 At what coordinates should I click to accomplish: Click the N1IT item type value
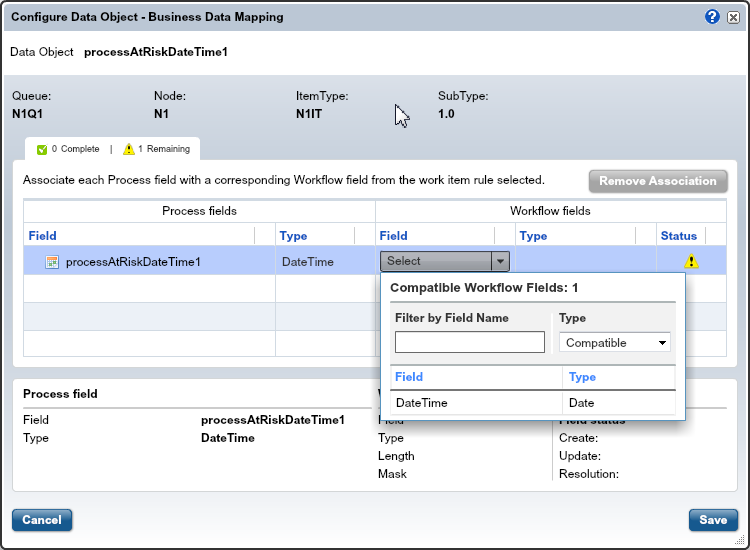click(x=309, y=114)
